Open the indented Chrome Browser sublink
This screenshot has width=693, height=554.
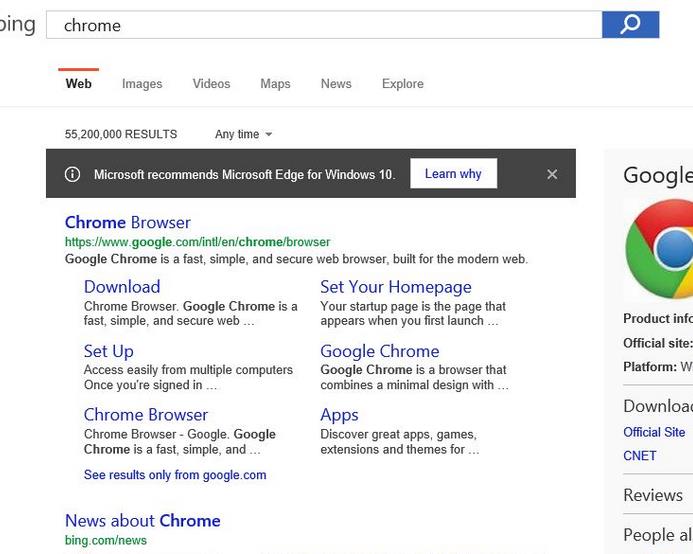pos(146,414)
